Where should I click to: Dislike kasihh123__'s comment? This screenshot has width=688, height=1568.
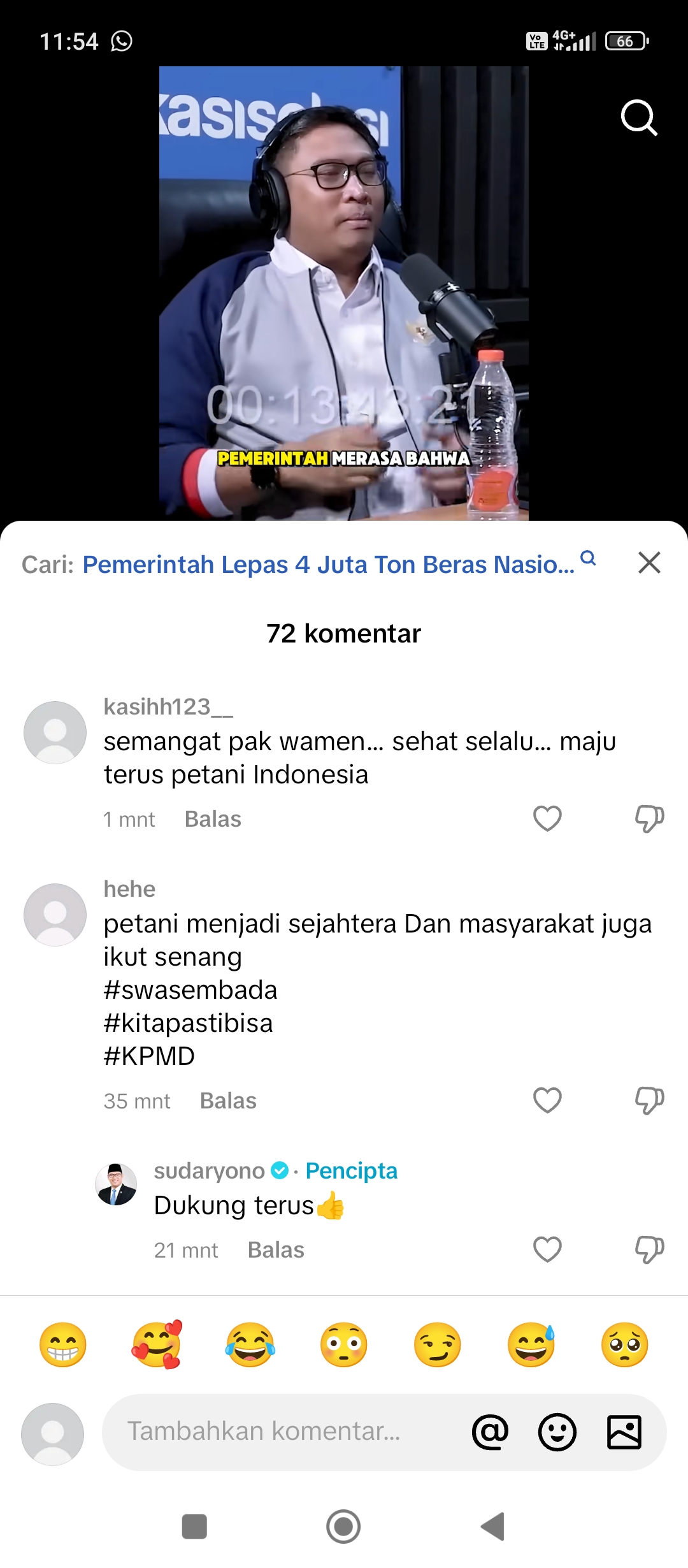tap(649, 818)
